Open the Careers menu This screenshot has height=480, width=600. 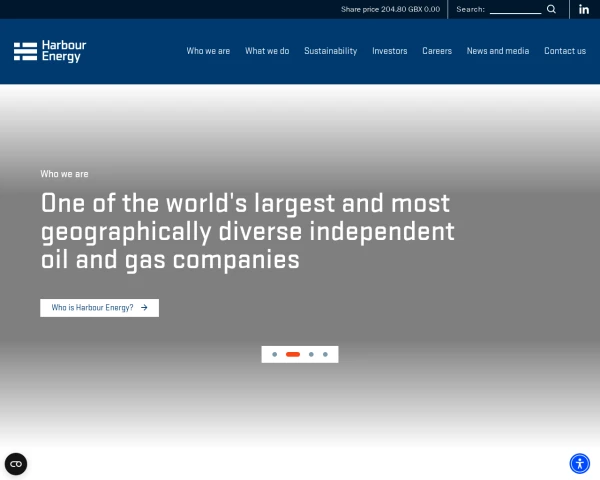(437, 51)
